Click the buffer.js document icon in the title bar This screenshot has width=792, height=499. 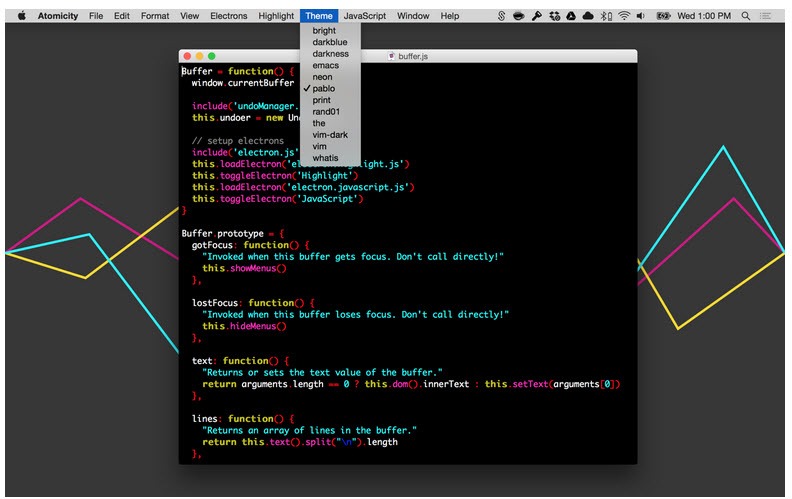point(391,57)
